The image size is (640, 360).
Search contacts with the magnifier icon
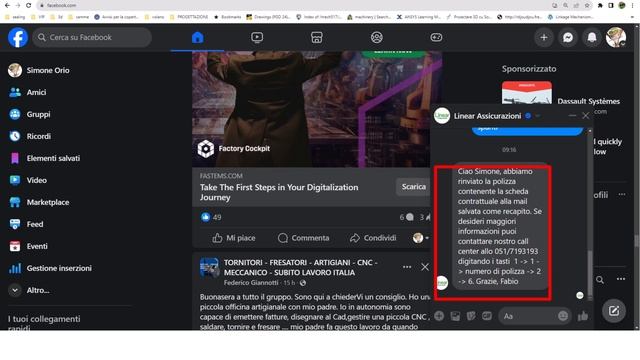(x=600, y=280)
